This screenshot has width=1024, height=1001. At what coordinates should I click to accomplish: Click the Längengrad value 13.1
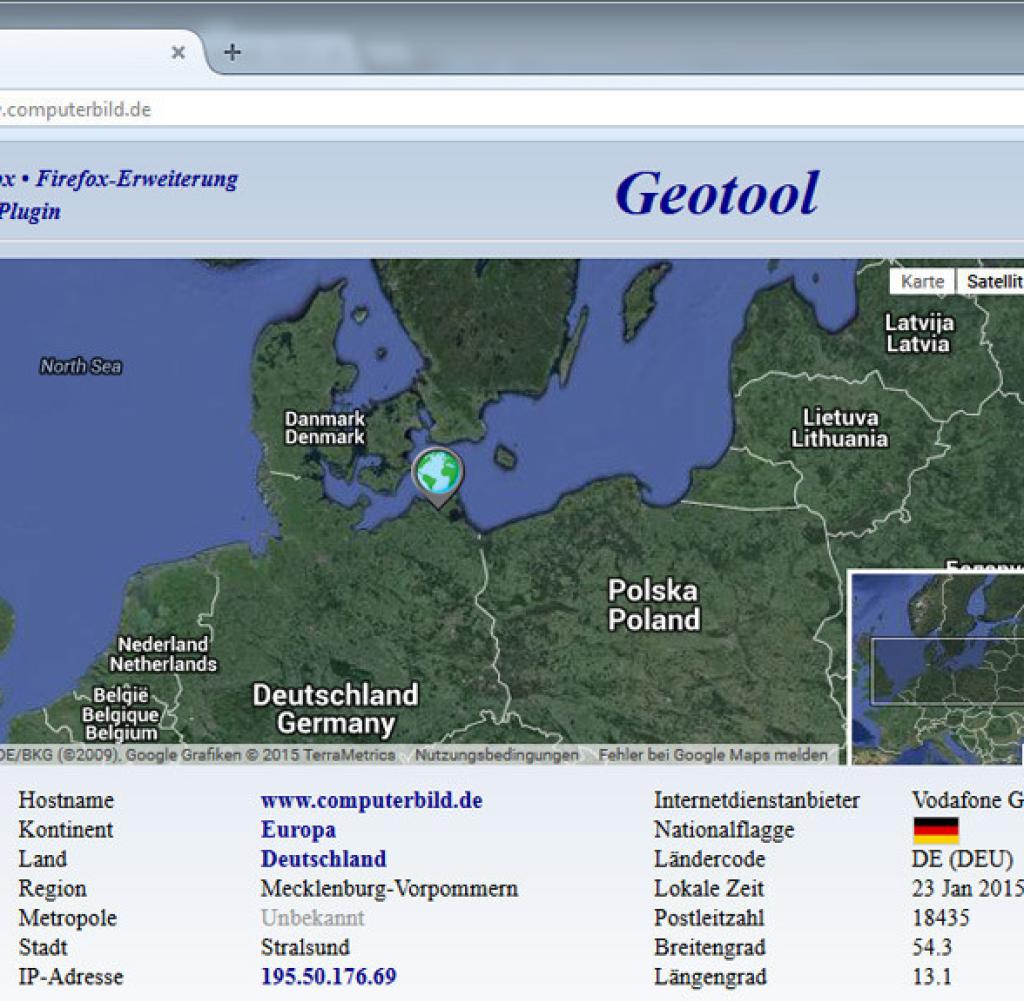coord(932,977)
